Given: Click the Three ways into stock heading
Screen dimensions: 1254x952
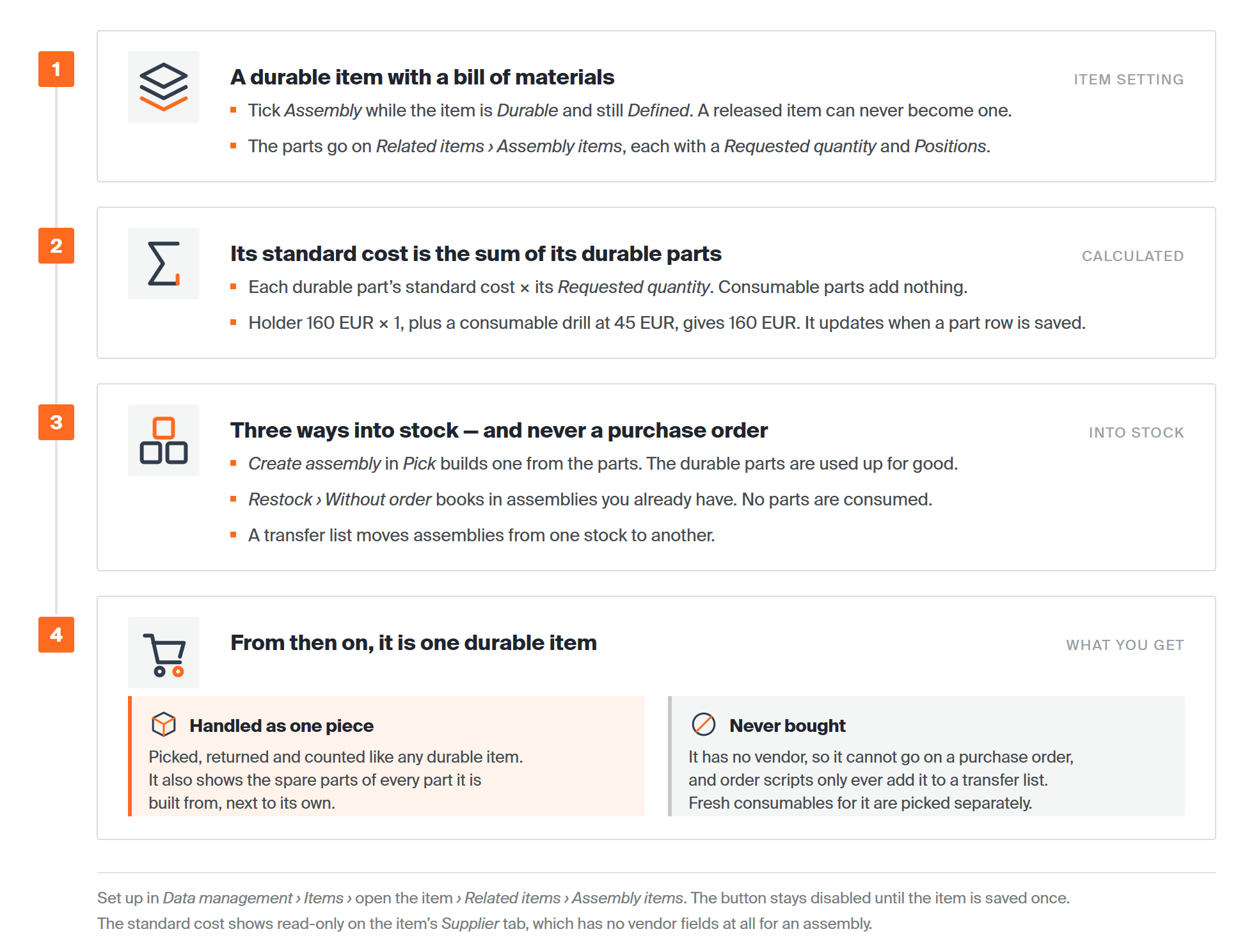Looking at the screenshot, I should pyautogui.click(x=499, y=431).
